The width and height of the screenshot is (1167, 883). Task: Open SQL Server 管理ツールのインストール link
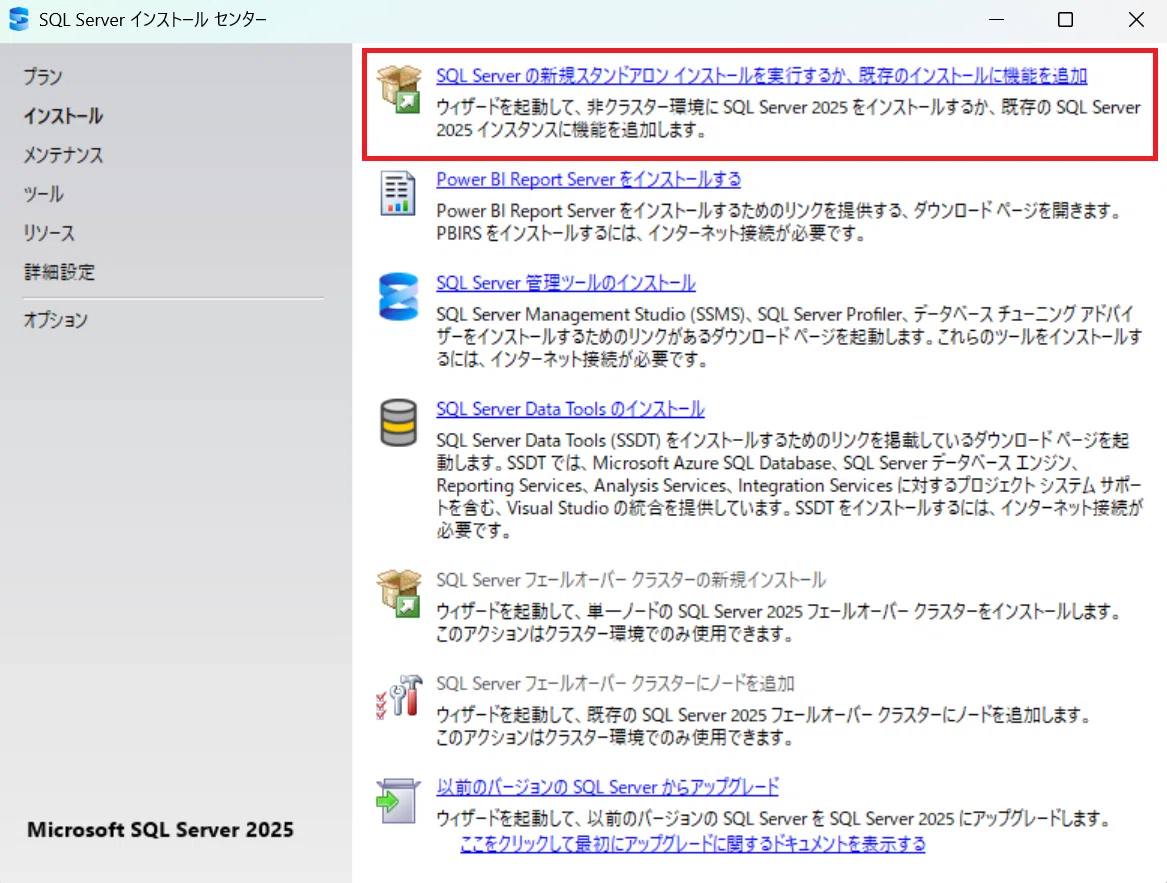tap(566, 283)
